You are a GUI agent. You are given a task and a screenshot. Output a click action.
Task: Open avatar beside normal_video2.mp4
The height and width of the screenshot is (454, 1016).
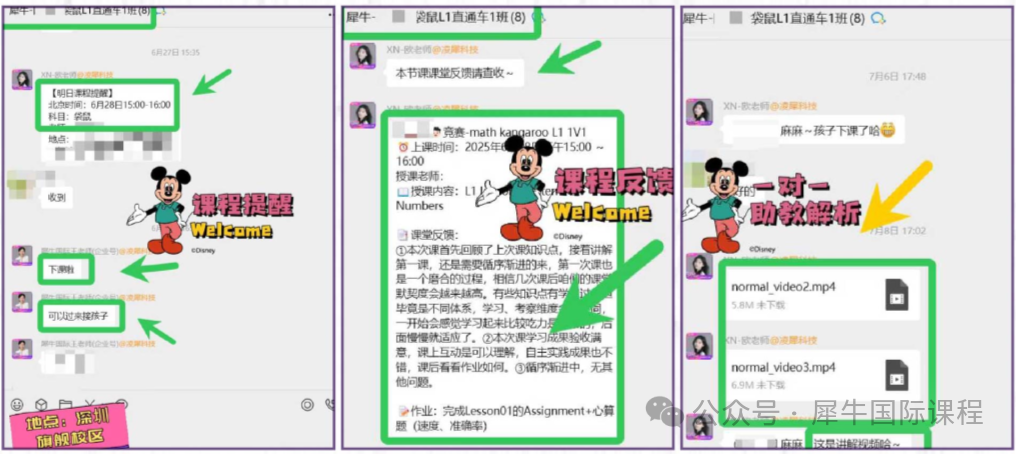(699, 266)
